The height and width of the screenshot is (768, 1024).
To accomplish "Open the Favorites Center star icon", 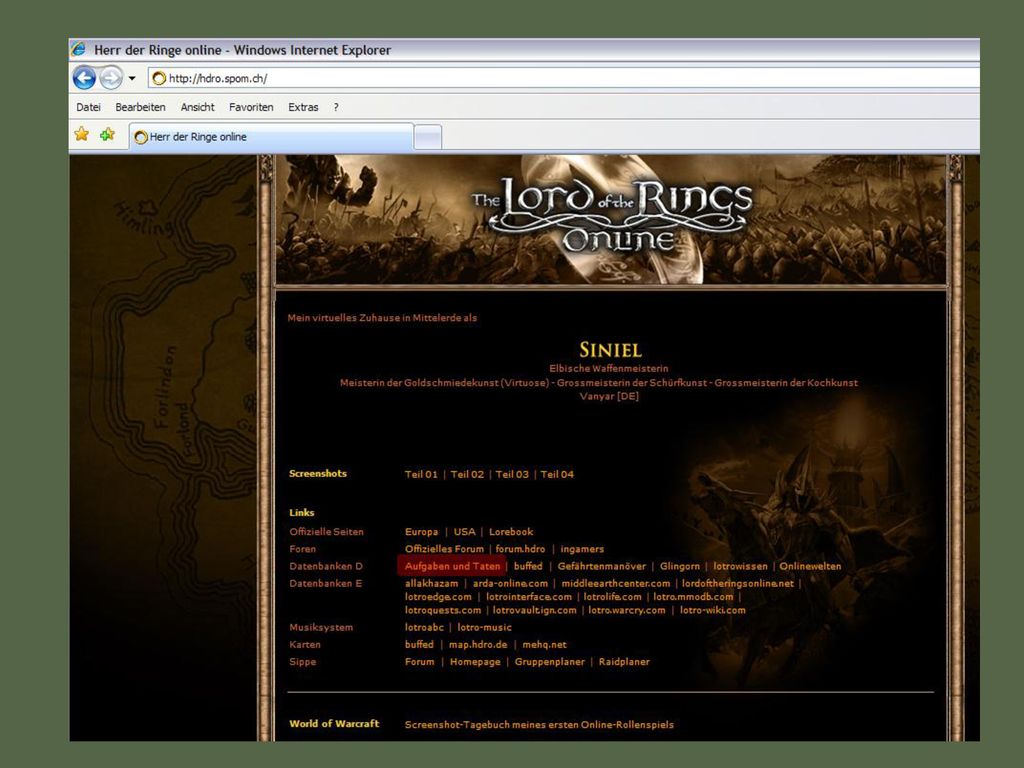I will pos(82,135).
